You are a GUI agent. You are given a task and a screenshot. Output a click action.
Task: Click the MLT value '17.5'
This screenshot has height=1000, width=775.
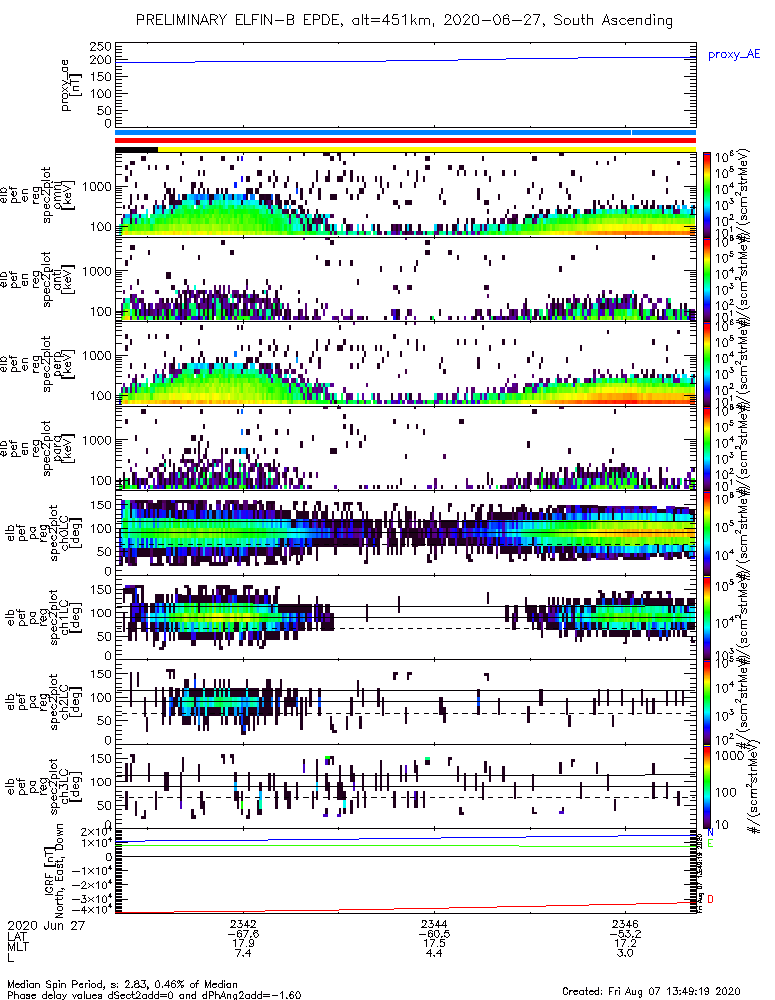coord(434,943)
